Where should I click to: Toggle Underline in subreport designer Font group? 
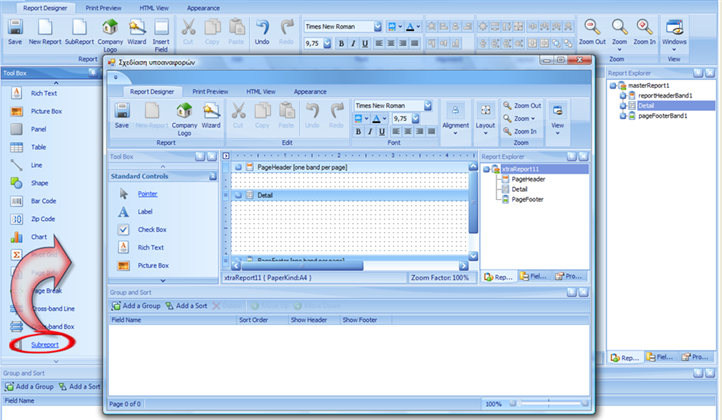click(382, 132)
